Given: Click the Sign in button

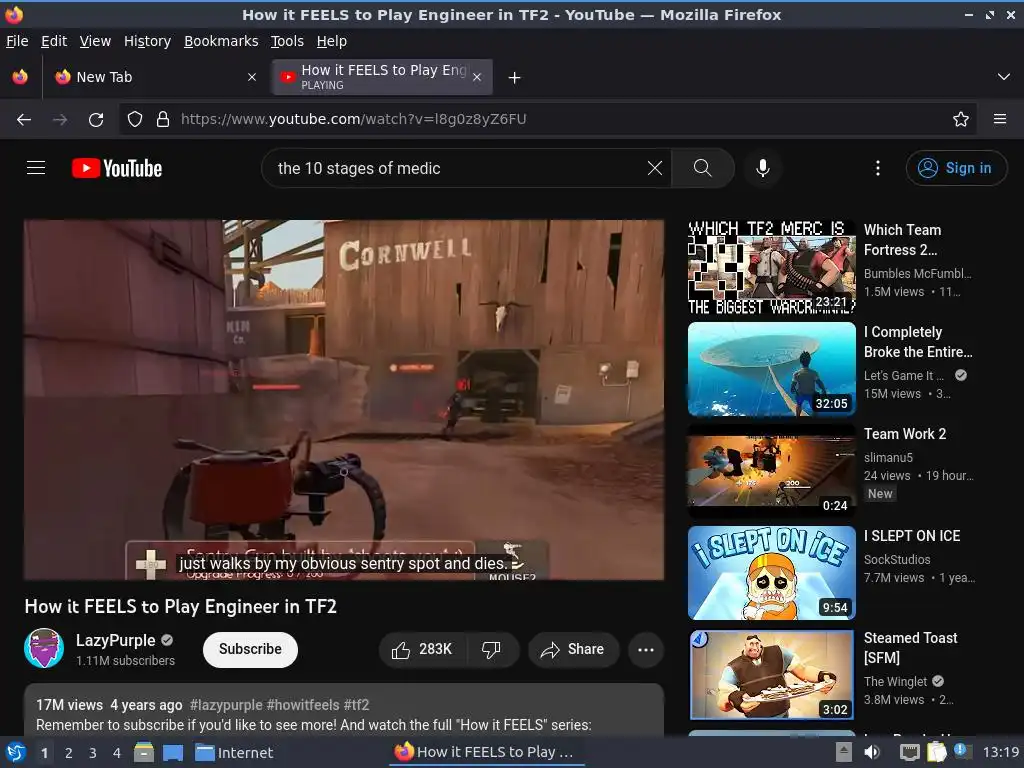Looking at the screenshot, I should (955, 168).
